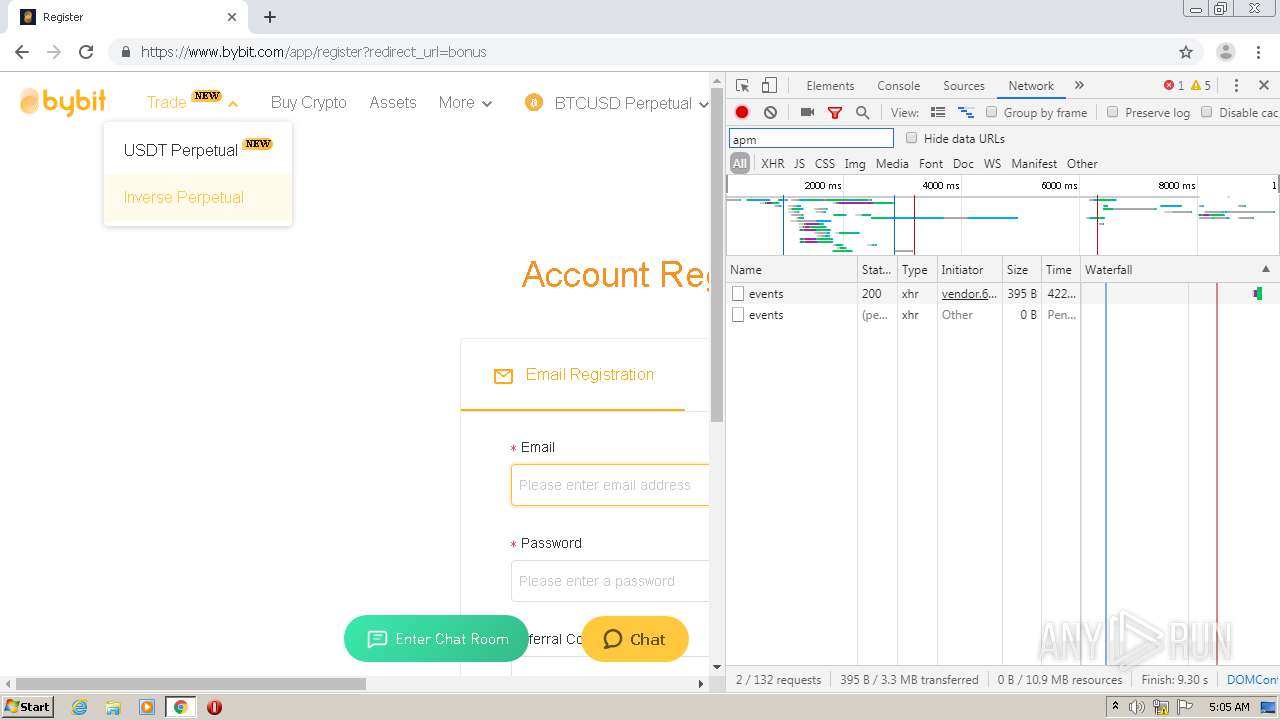Click volume icon in system tray
Screen dimensions: 1280x720
click(x=1137, y=707)
